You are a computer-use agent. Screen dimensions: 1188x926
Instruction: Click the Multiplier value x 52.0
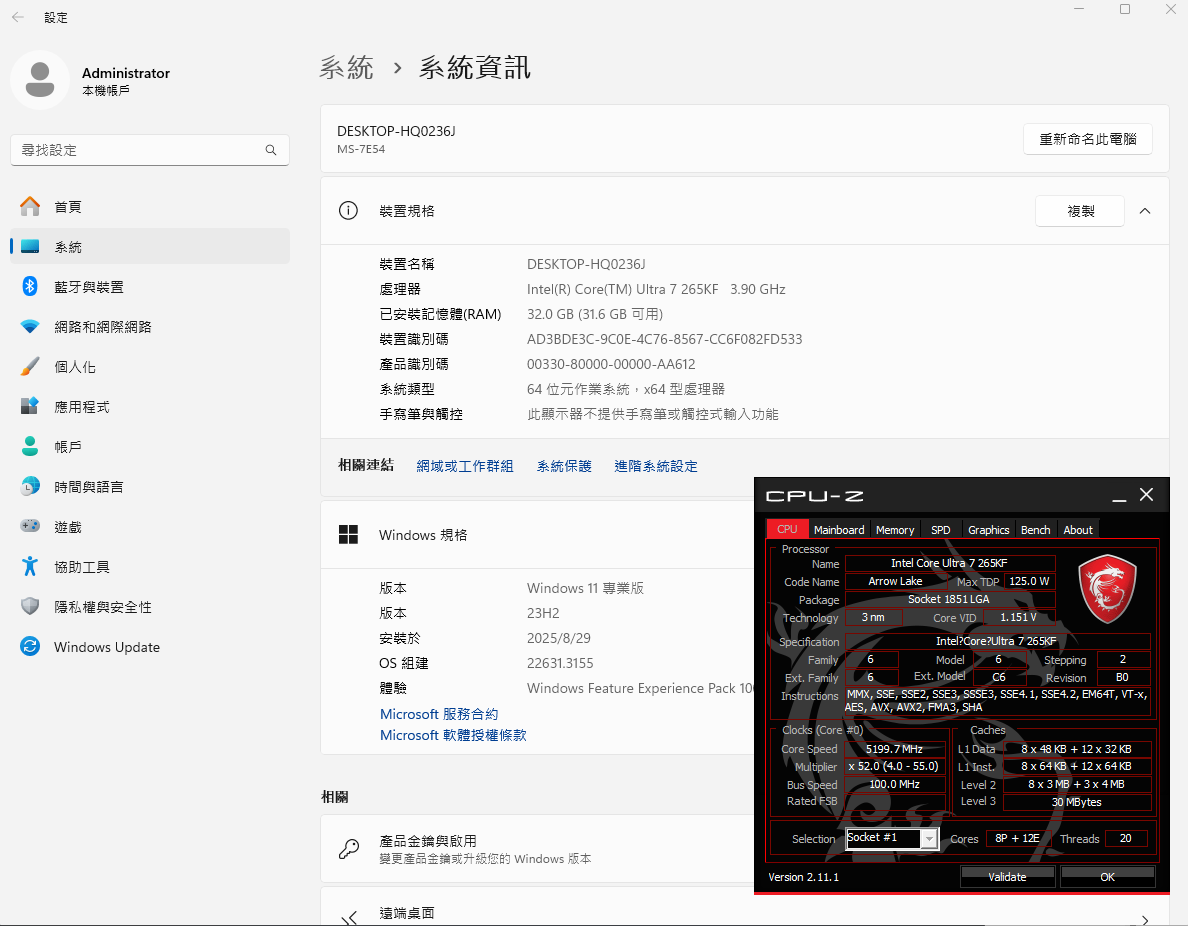894,766
